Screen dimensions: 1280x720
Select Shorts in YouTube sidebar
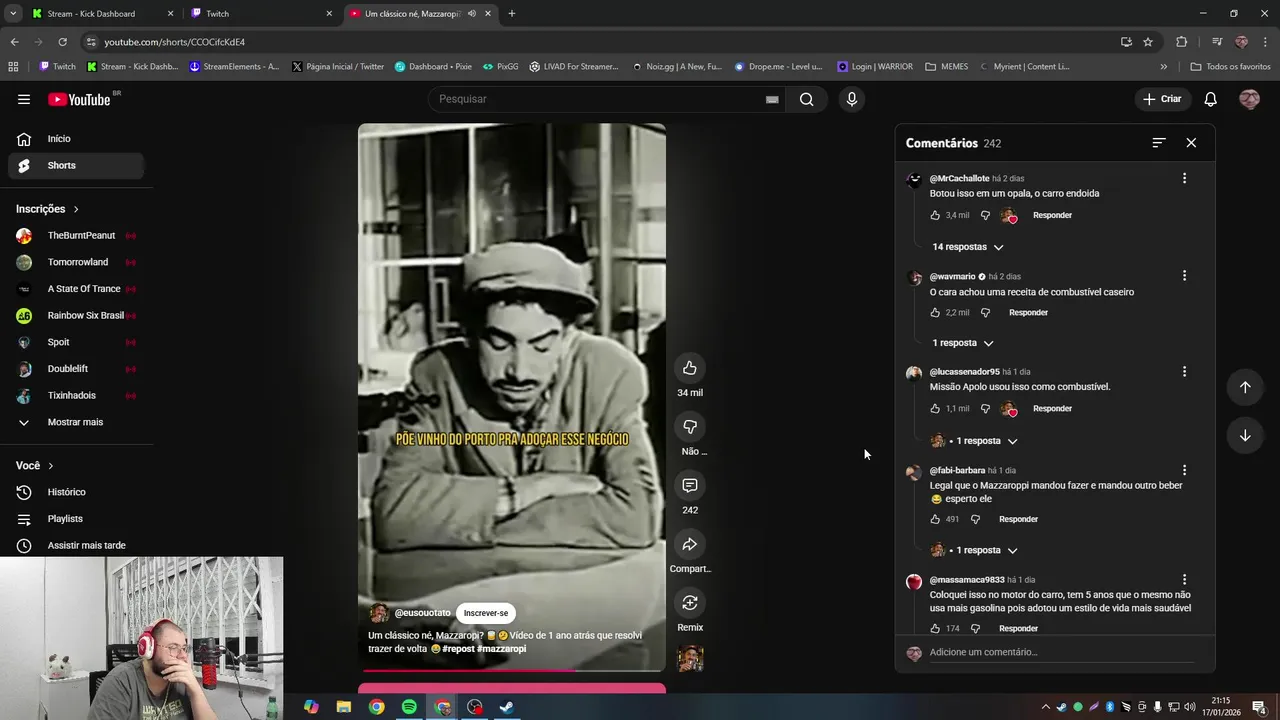[75, 165]
